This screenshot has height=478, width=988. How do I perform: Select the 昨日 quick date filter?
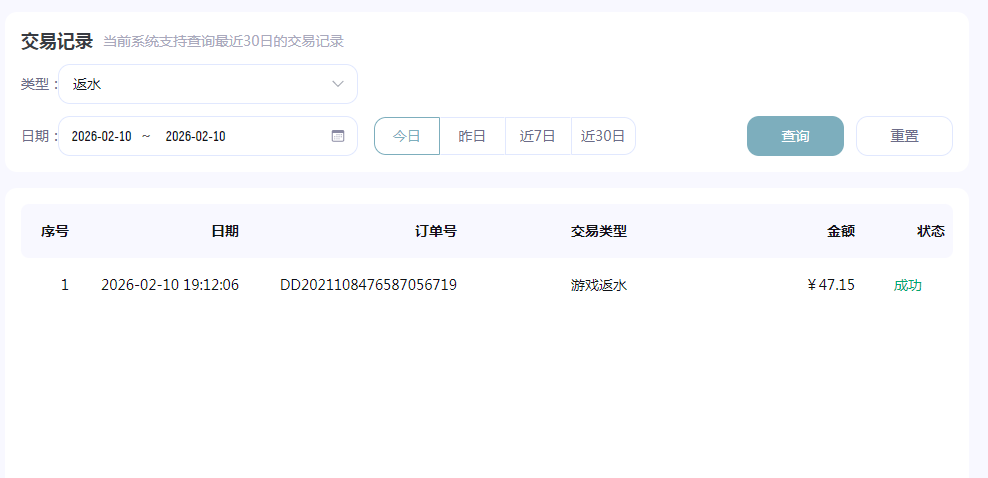pyautogui.click(x=472, y=136)
